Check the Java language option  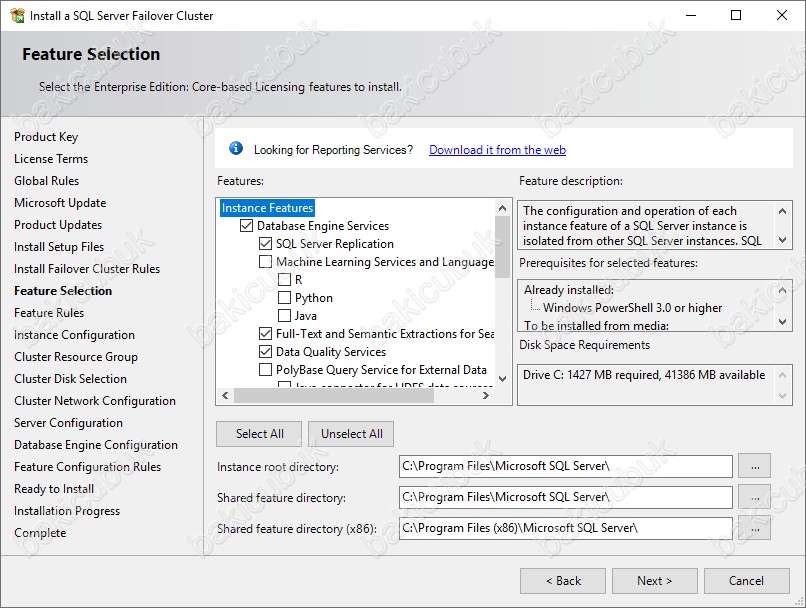[284, 316]
